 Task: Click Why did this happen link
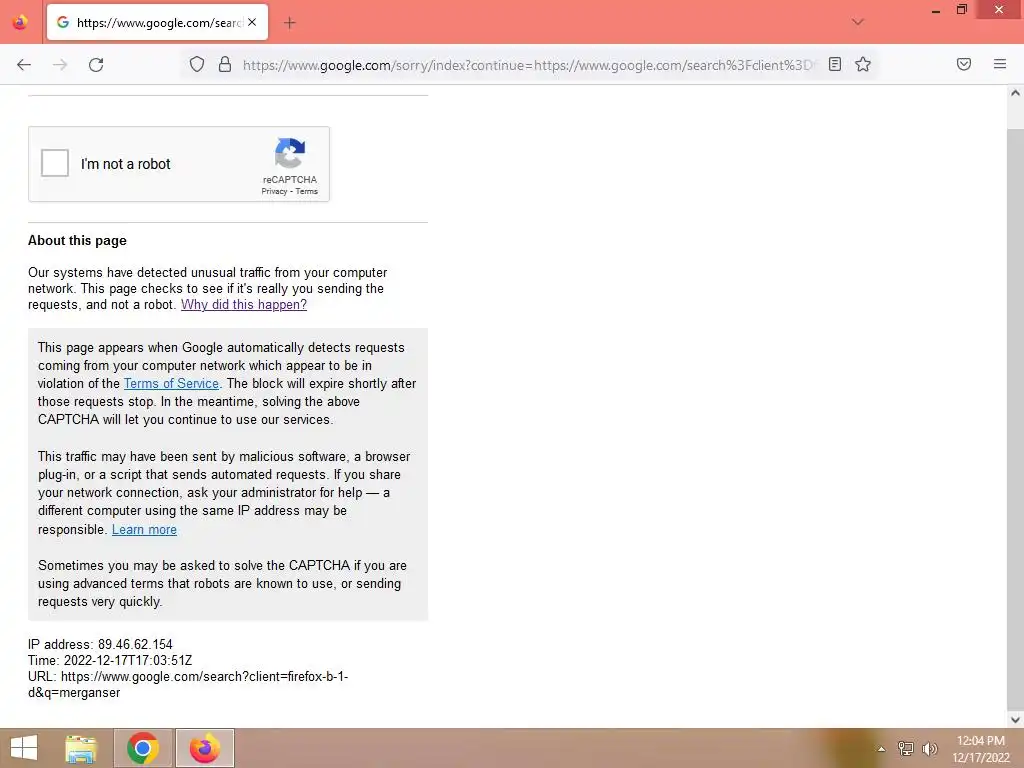(x=244, y=304)
